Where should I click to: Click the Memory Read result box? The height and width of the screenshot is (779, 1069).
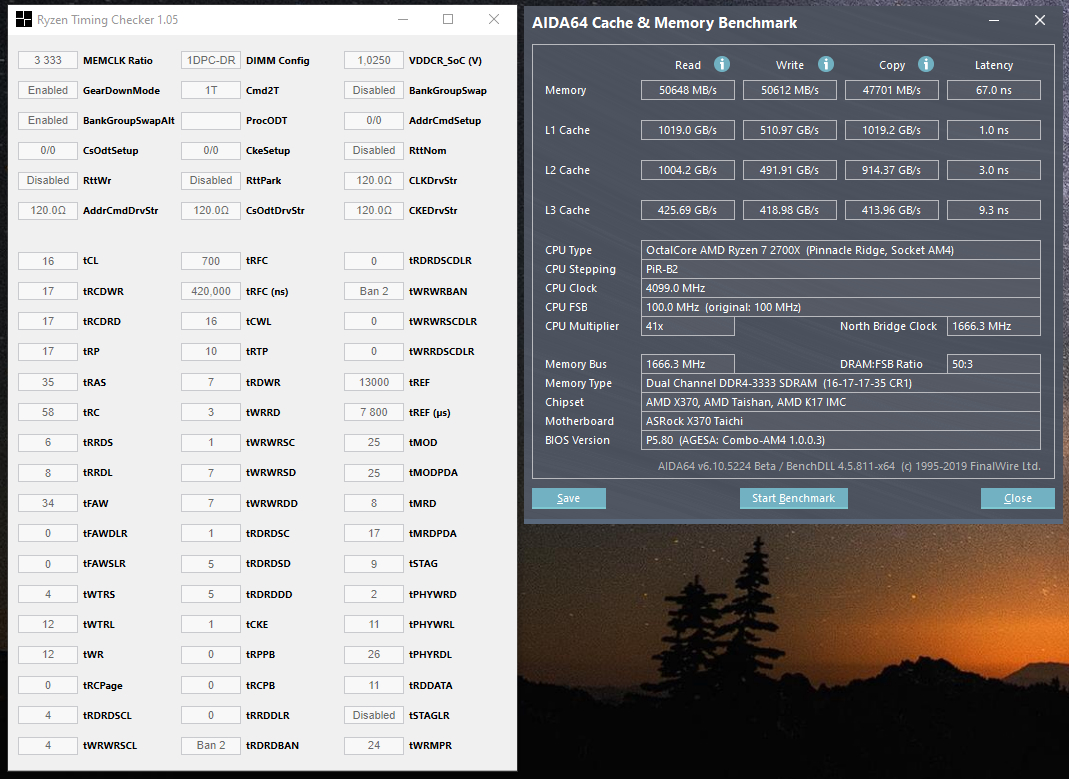point(687,90)
